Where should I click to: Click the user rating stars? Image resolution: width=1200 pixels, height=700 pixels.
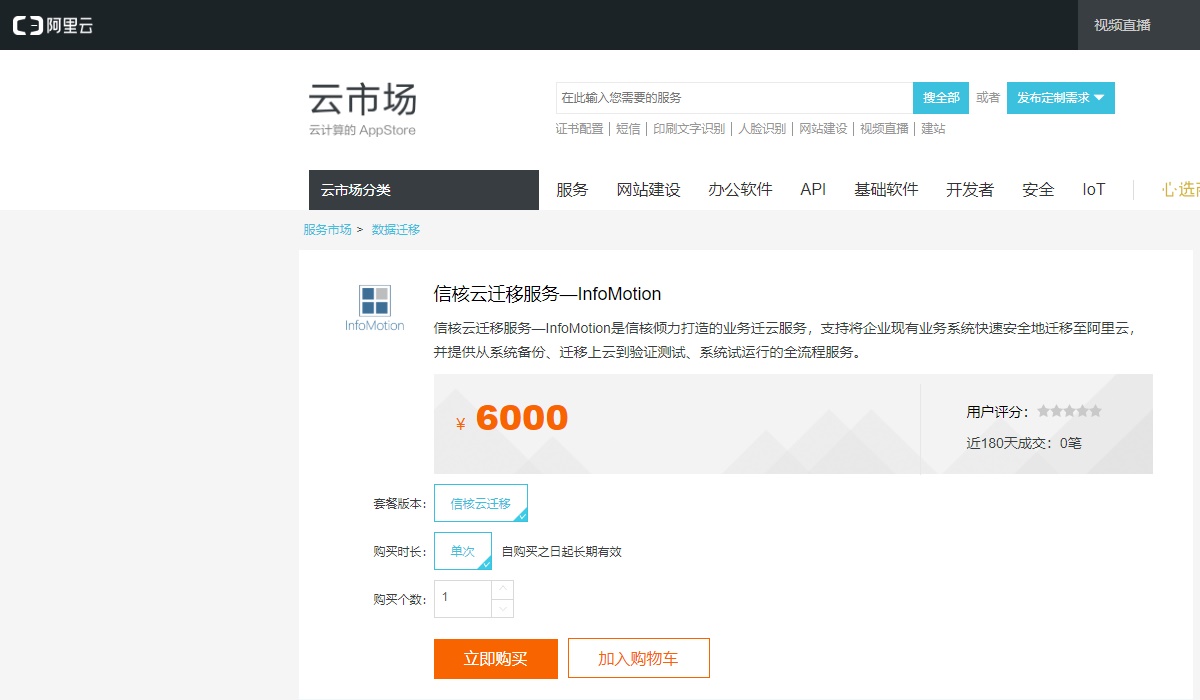(1069, 411)
